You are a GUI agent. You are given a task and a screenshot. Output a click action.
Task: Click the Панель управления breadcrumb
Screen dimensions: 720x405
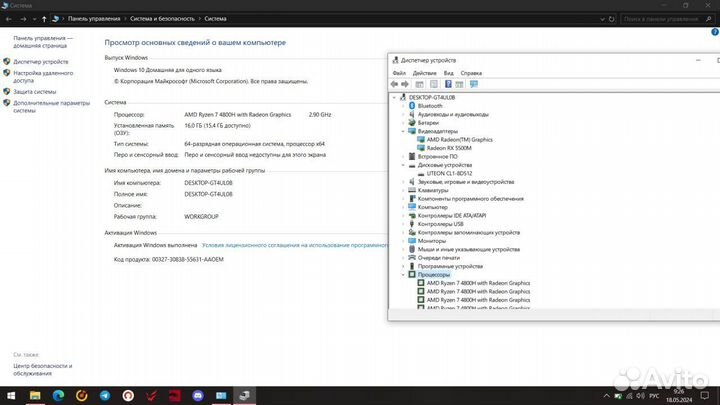coord(94,19)
